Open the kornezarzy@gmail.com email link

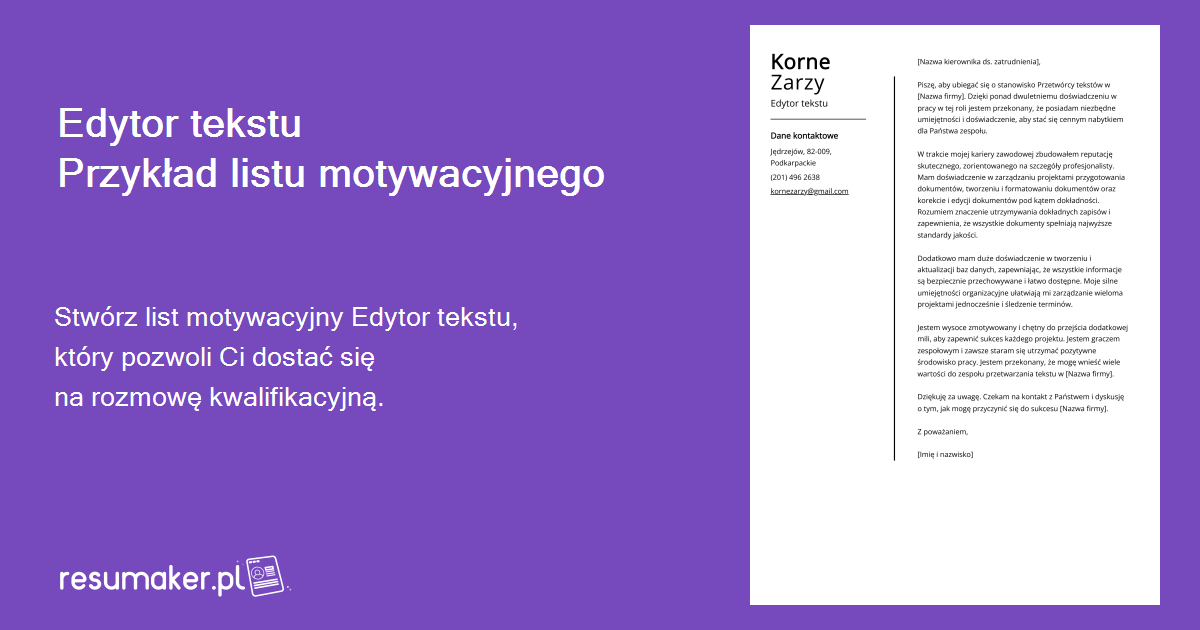pos(807,189)
